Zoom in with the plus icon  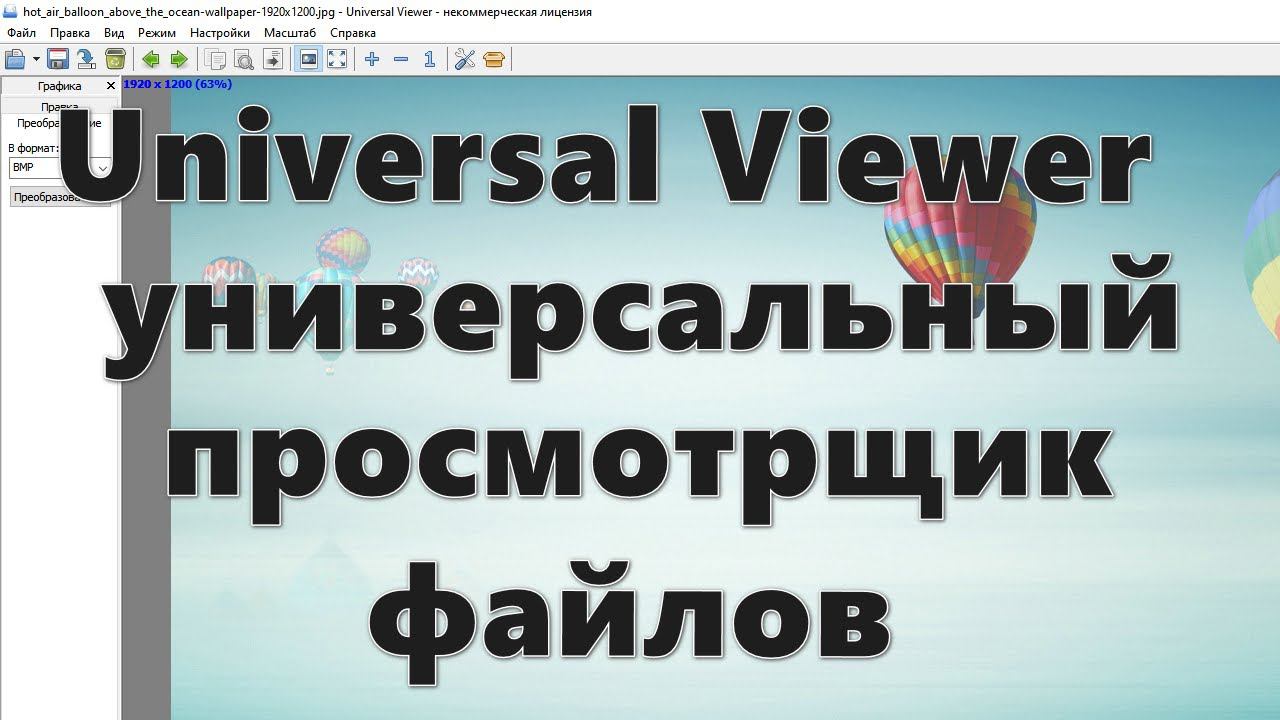tap(372, 60)
